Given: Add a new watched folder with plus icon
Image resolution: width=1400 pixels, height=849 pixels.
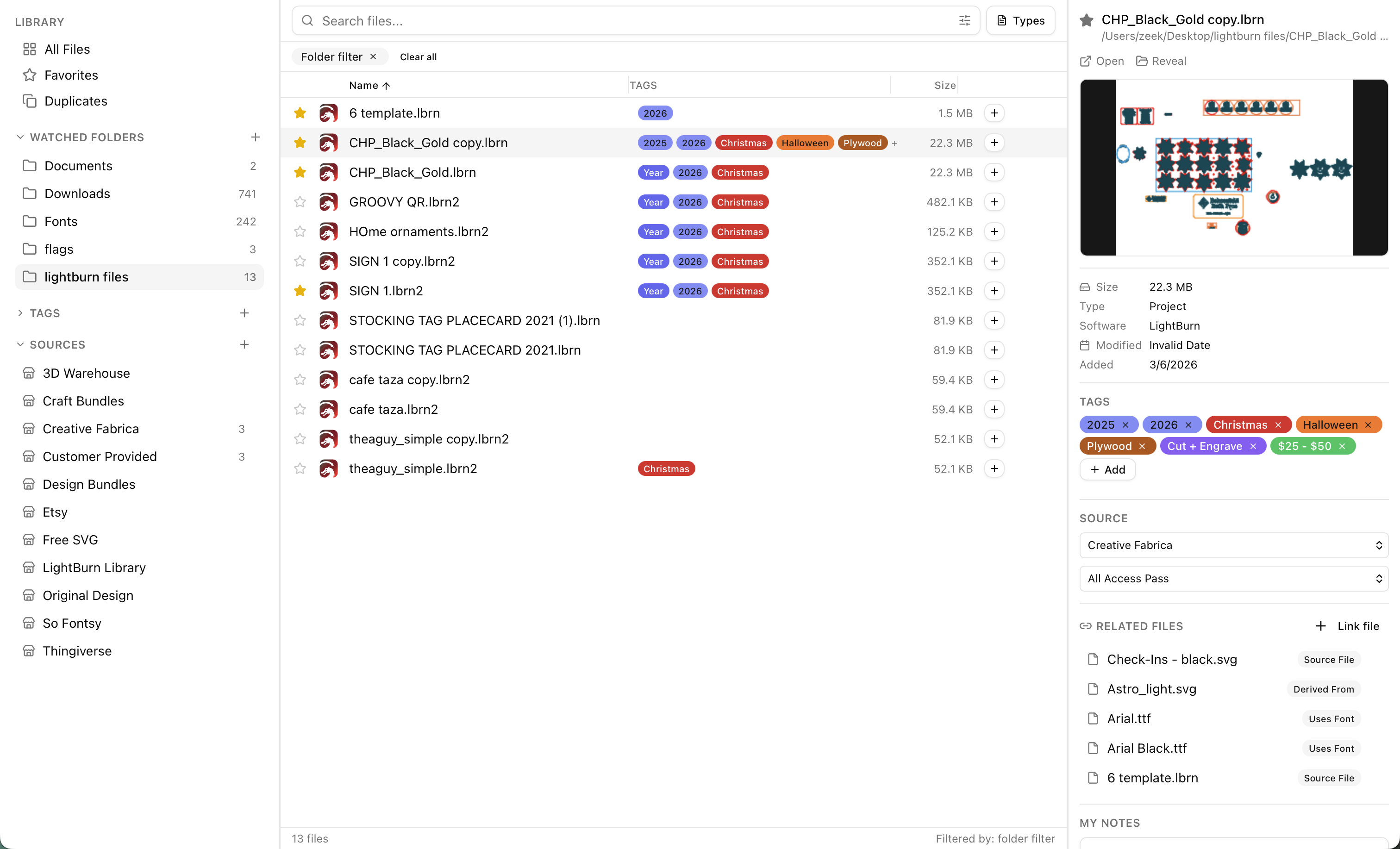Looking at the screenshot, I should (x=256, y=137).
